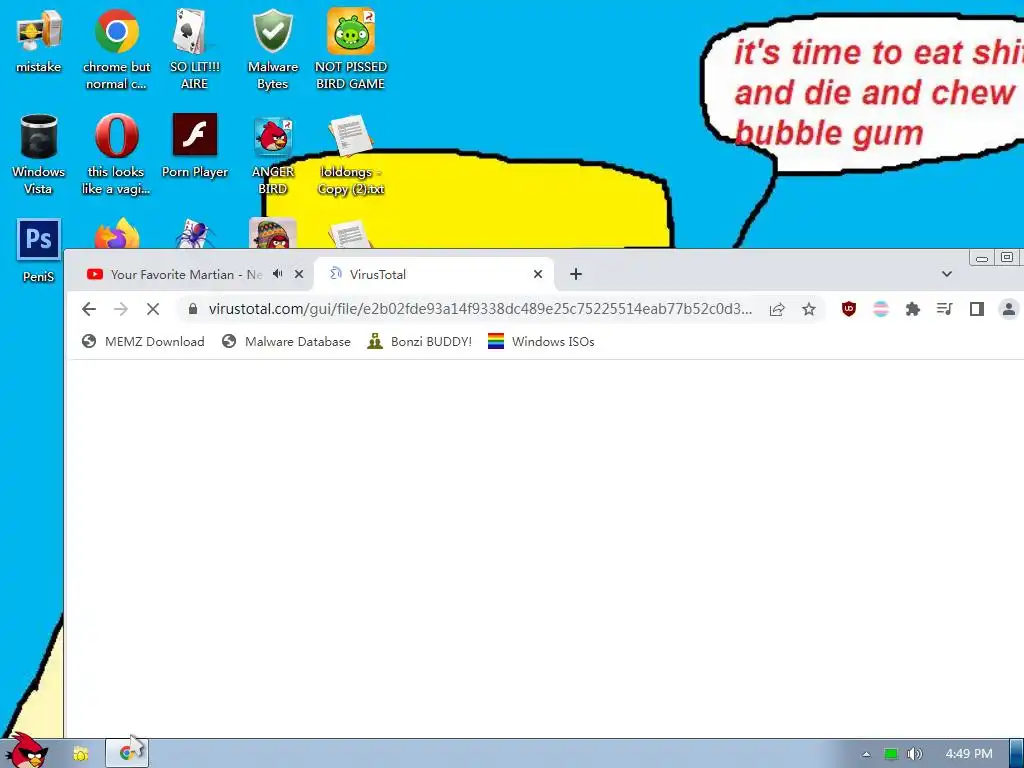Image resolution: width=1024 pixels, height=768 pixels.
Task: Stop loading the current page
Action: (153, 309)
